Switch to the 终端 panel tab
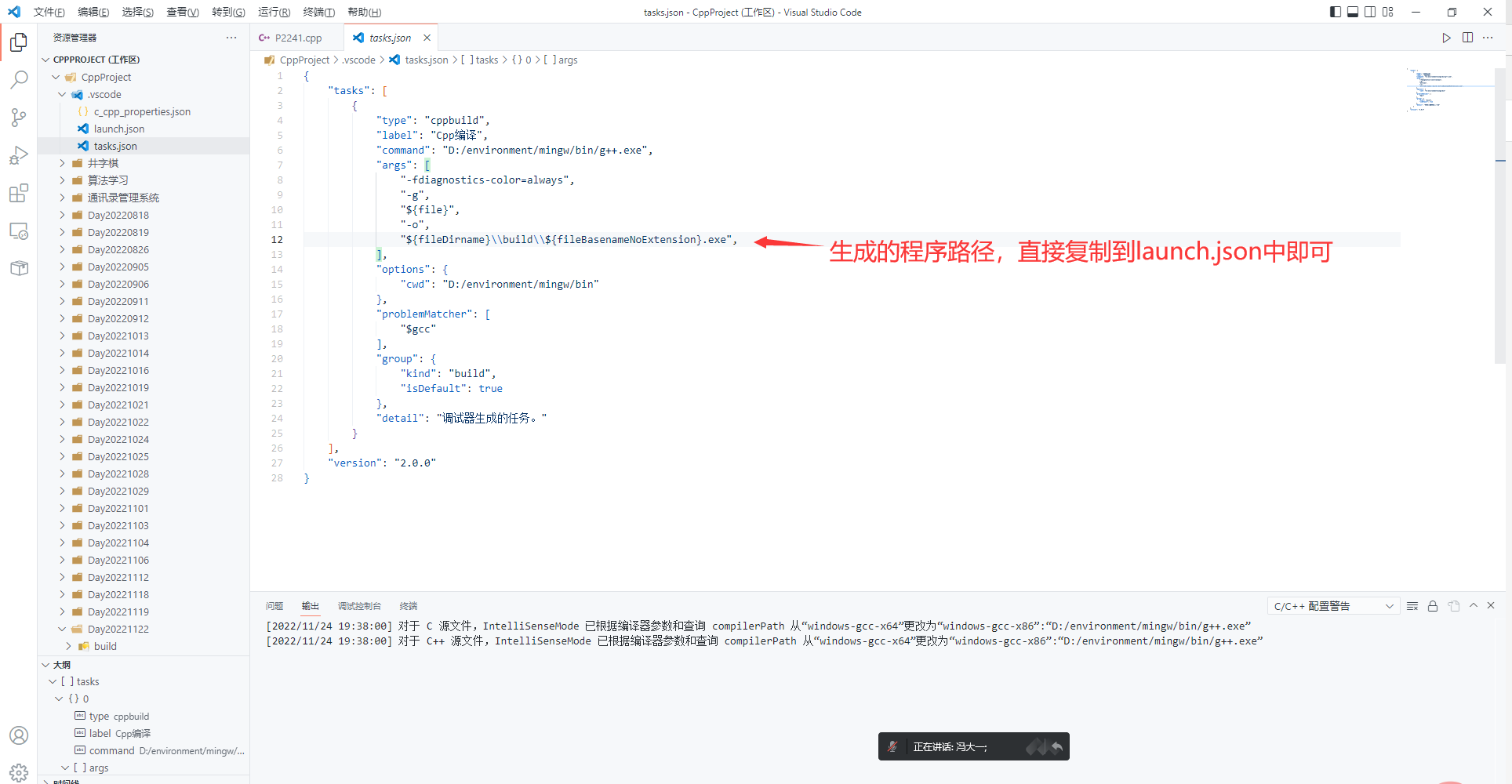Image resolution: width=1512 pixels, height=784 pixels. pyautogui.click(x=409, y=606)
